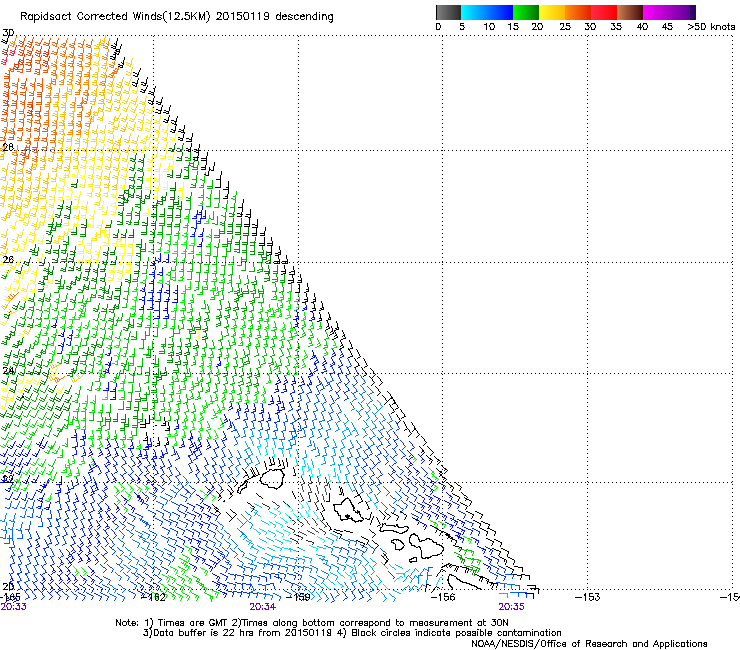Click the latitude label '26'
Viewport: 740px width, 650px height.
pos(8,260)
